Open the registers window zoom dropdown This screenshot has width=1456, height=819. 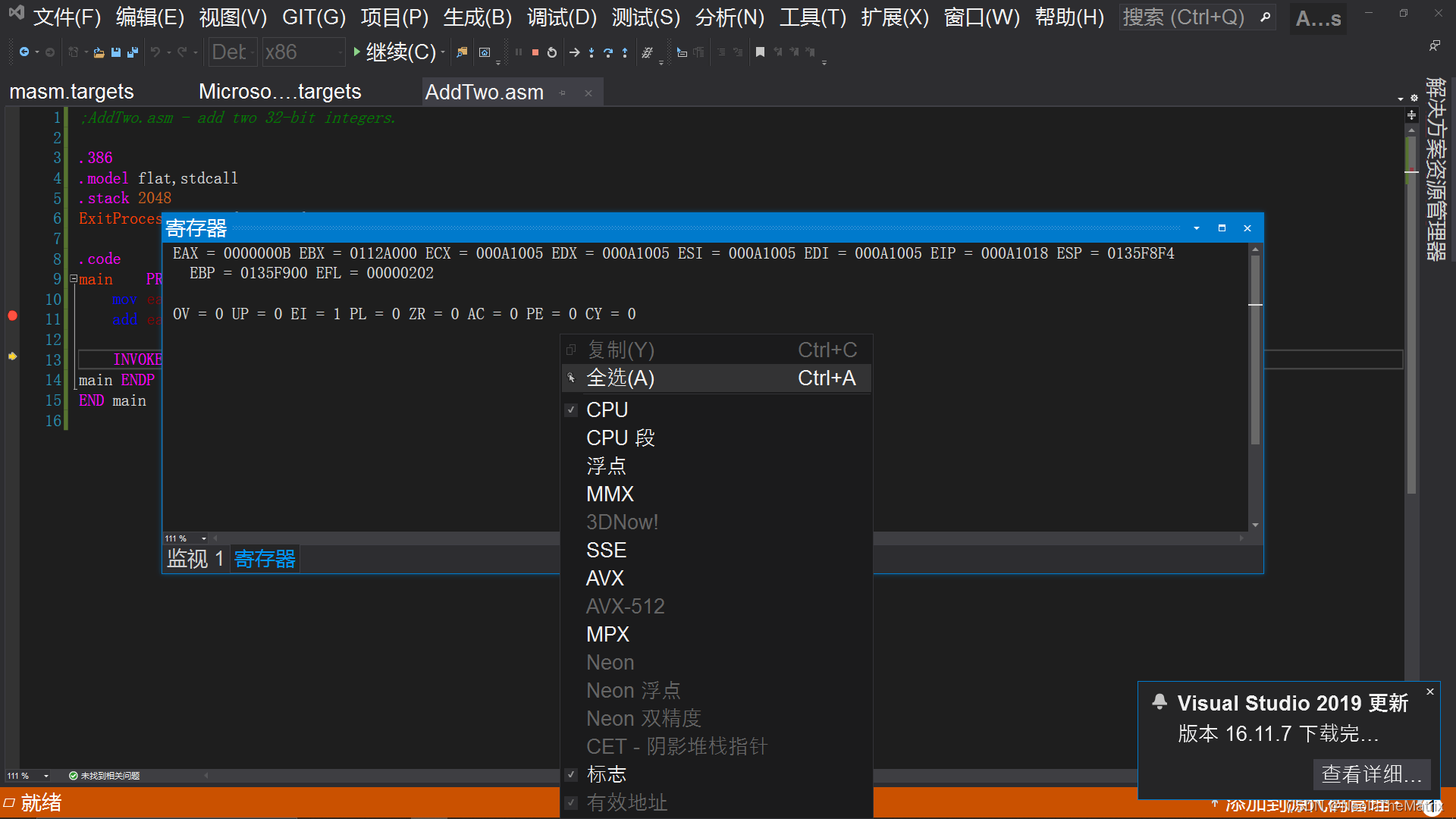(204, 538)
